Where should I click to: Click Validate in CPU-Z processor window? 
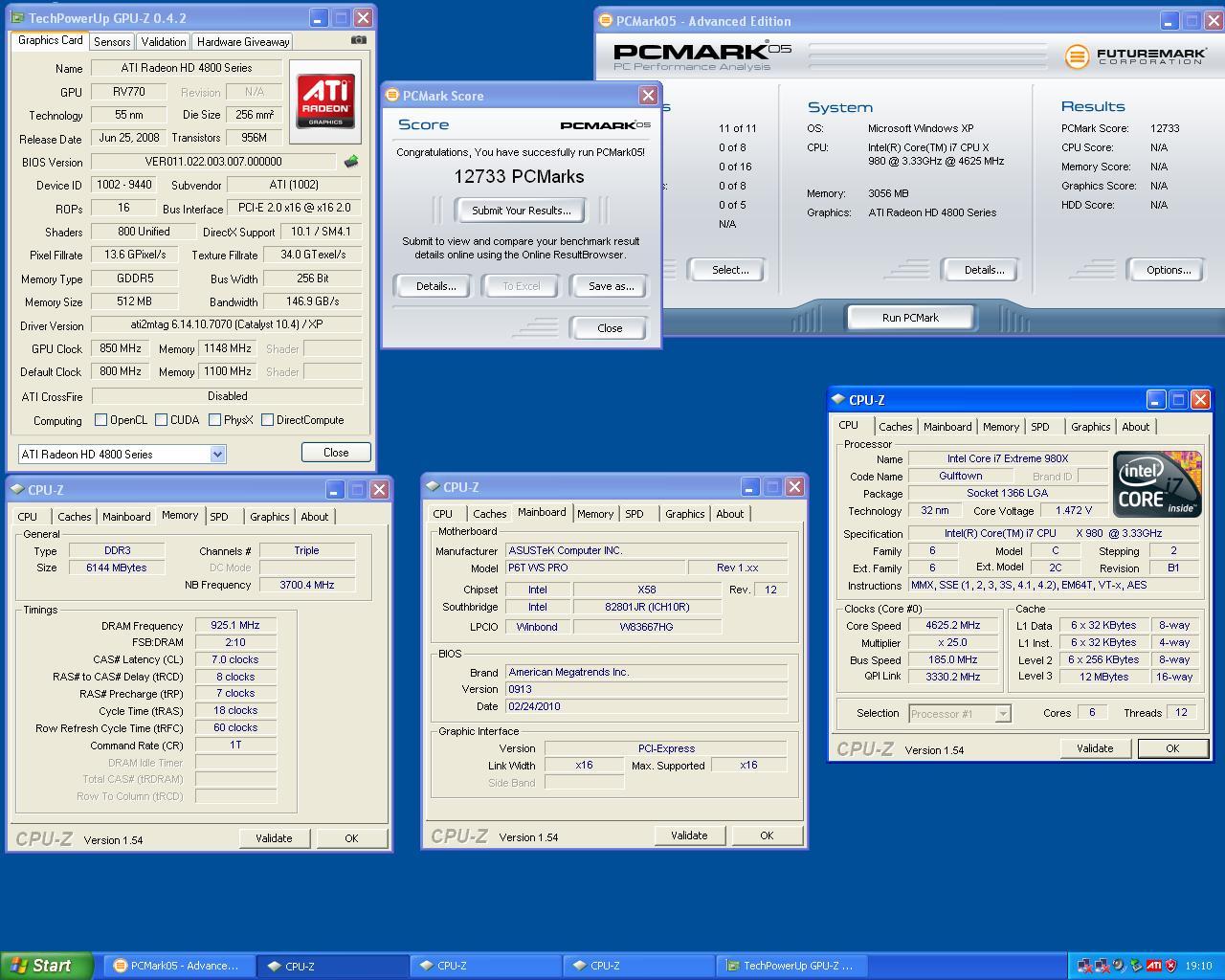point(1095,748)
